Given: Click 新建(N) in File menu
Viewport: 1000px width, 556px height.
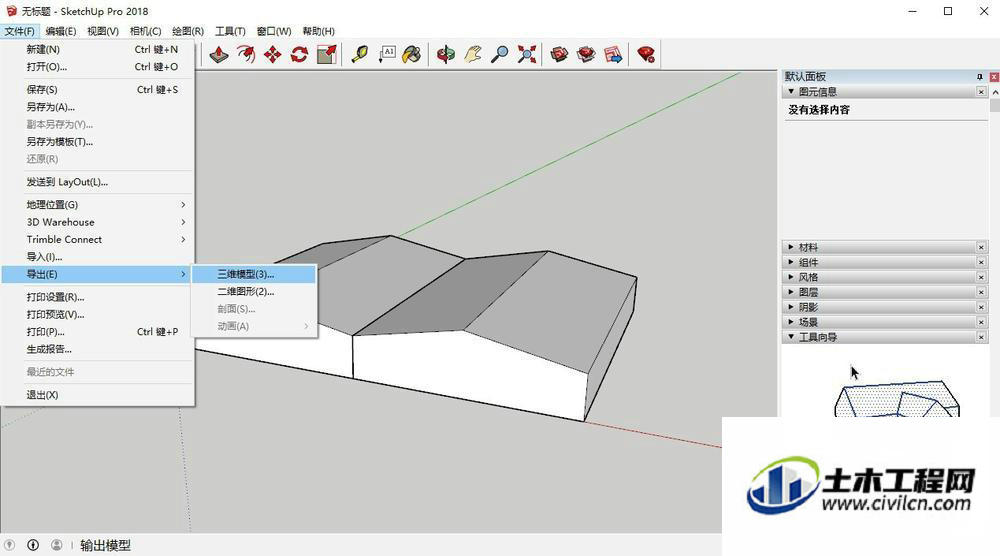Looking at the screenshot, I should coord(97,49).
